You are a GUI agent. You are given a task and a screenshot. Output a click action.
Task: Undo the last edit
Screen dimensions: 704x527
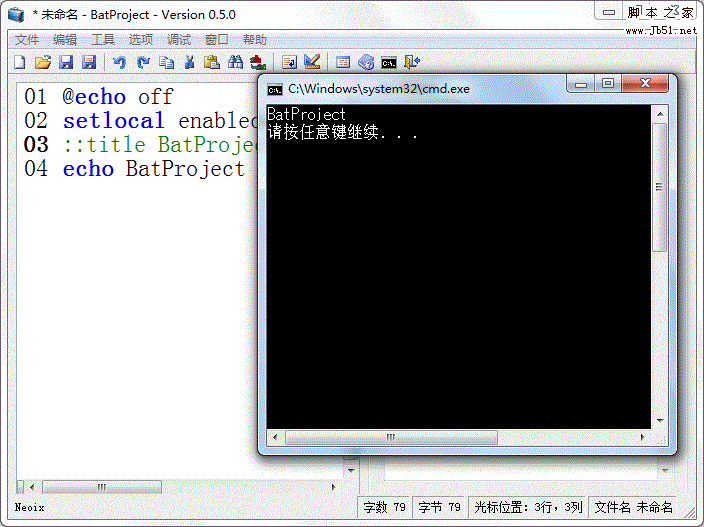point(119,62)
